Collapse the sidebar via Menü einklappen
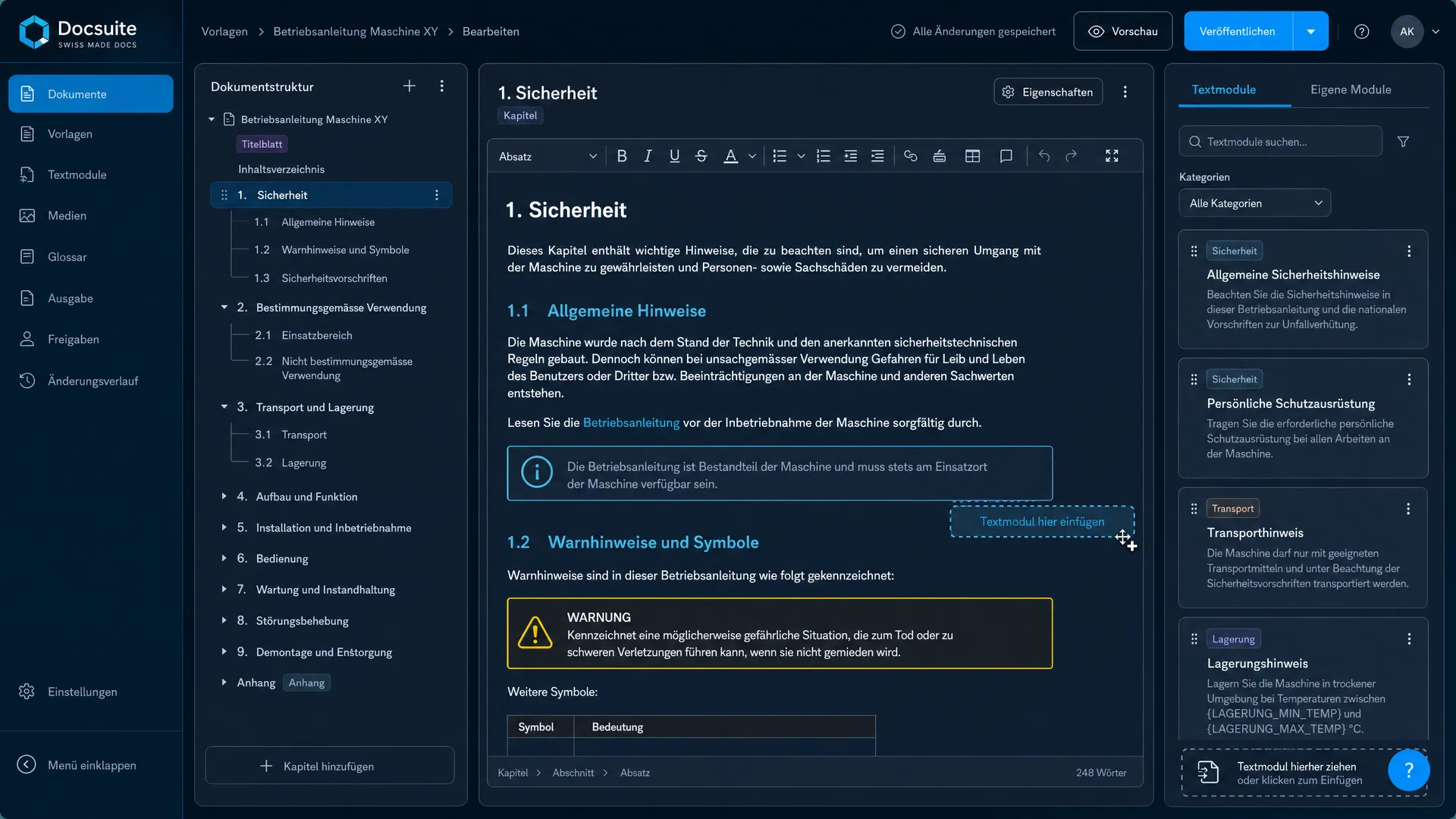Image resolution: width=1456 pixels, height=819 pixels. tap(77, 765)
